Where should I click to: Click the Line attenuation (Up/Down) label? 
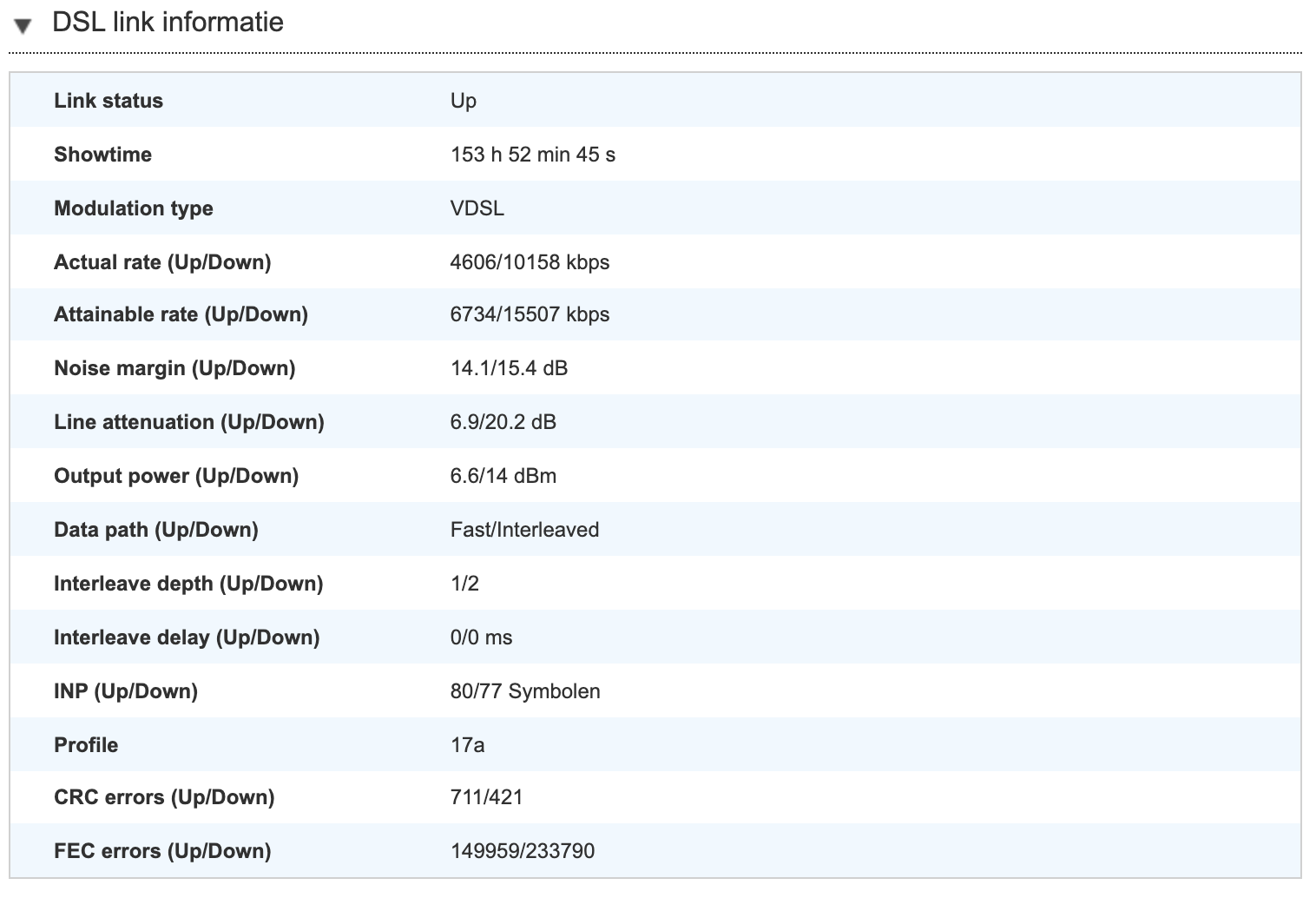coord(189,422)
